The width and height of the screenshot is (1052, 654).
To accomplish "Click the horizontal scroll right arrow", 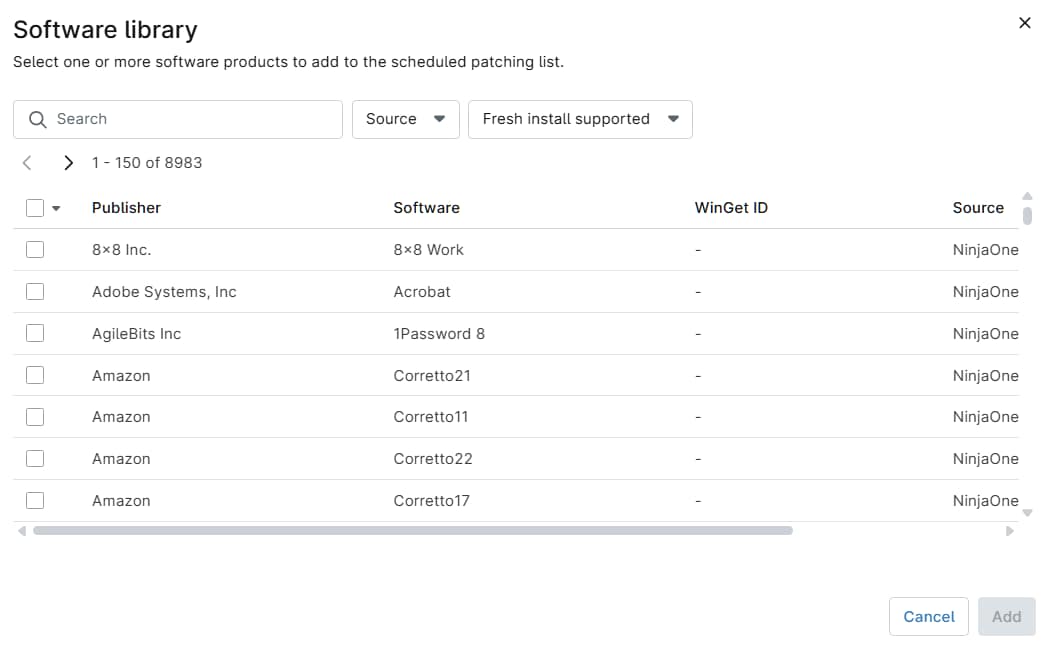I will tap(1010, 531).
